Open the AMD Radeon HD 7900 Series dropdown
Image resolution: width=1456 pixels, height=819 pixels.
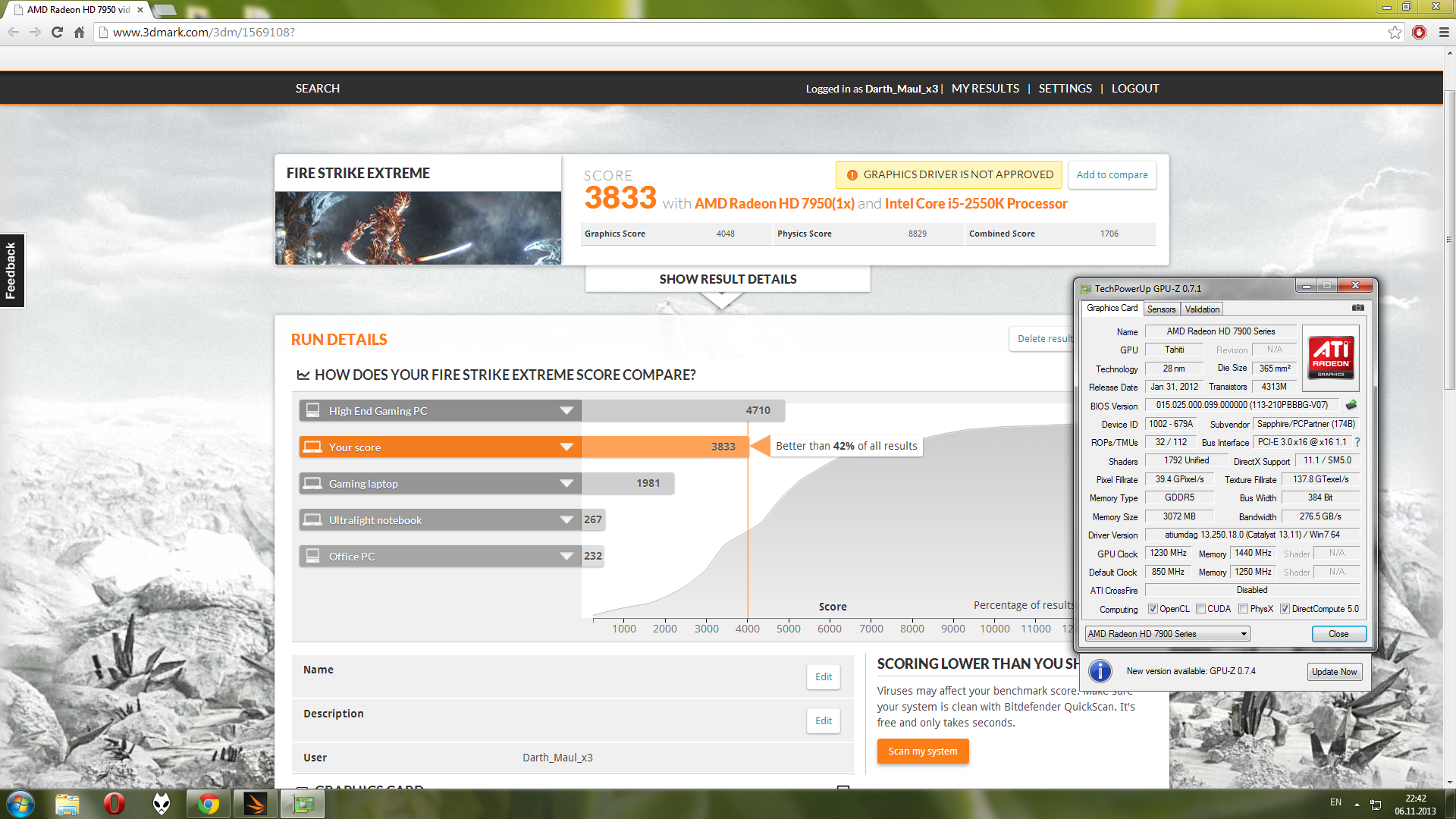pos(1168,634)
